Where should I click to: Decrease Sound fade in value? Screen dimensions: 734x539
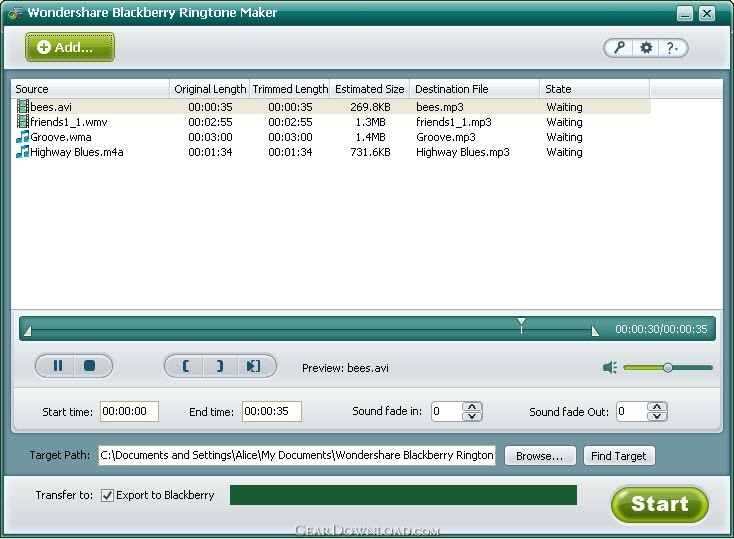click(472, 416)
